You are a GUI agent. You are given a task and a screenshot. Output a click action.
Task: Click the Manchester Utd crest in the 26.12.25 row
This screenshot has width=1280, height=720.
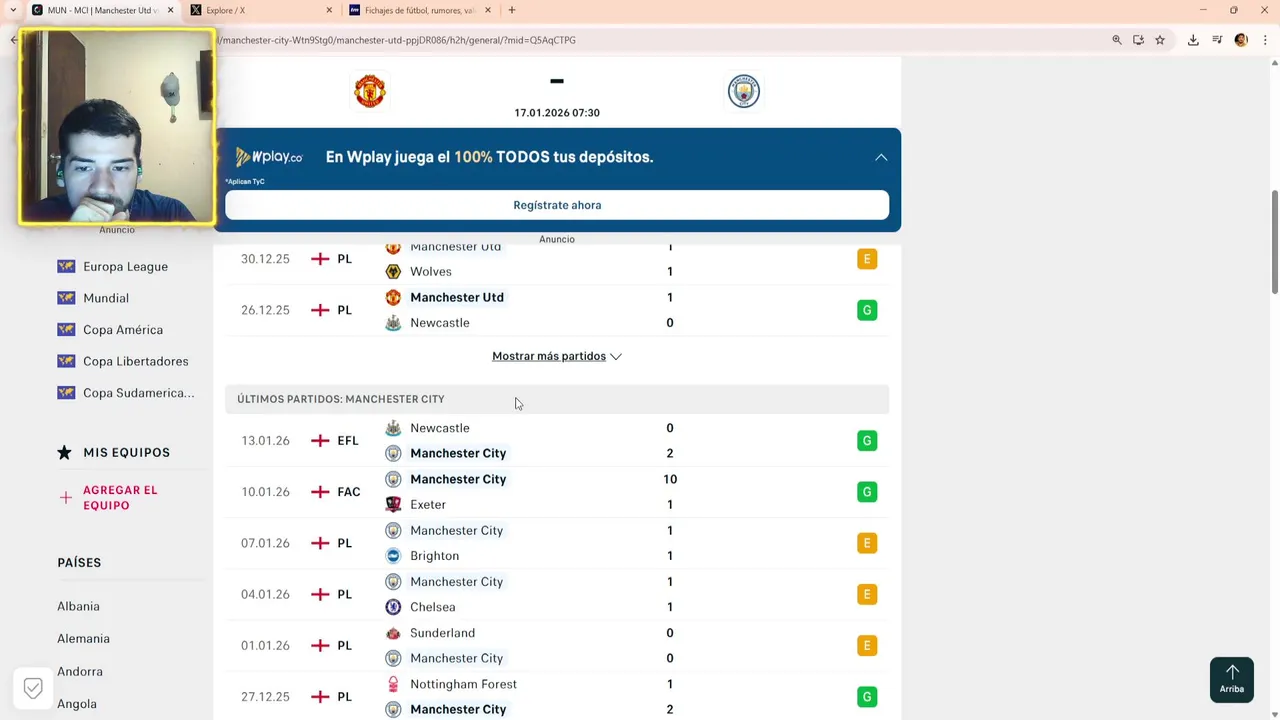pos(393,298)
